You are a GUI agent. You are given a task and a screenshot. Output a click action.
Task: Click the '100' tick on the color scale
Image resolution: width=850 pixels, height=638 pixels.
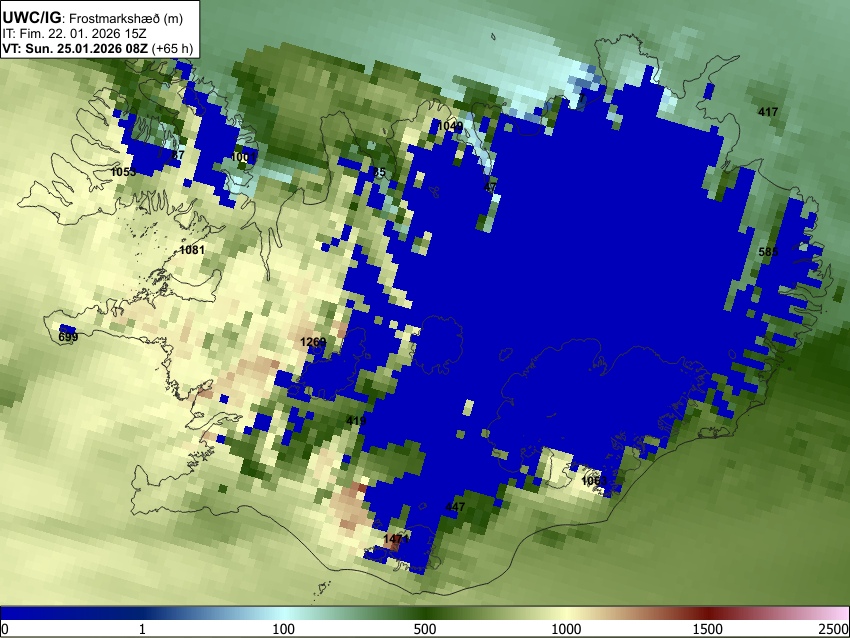tap(283, 629)
